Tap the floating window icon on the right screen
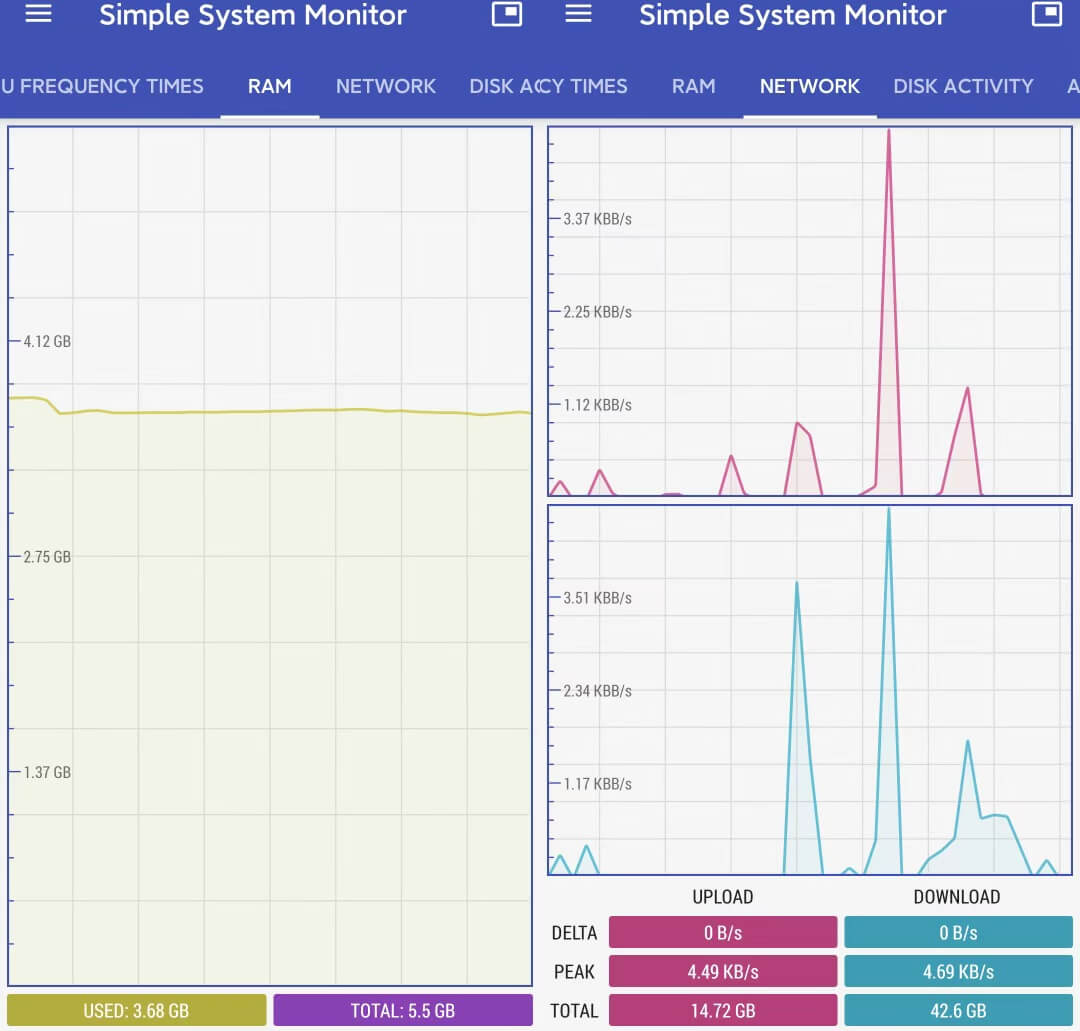Image resolution: width=1080 pixels, height=1031 pixels. coord(1046,15)
